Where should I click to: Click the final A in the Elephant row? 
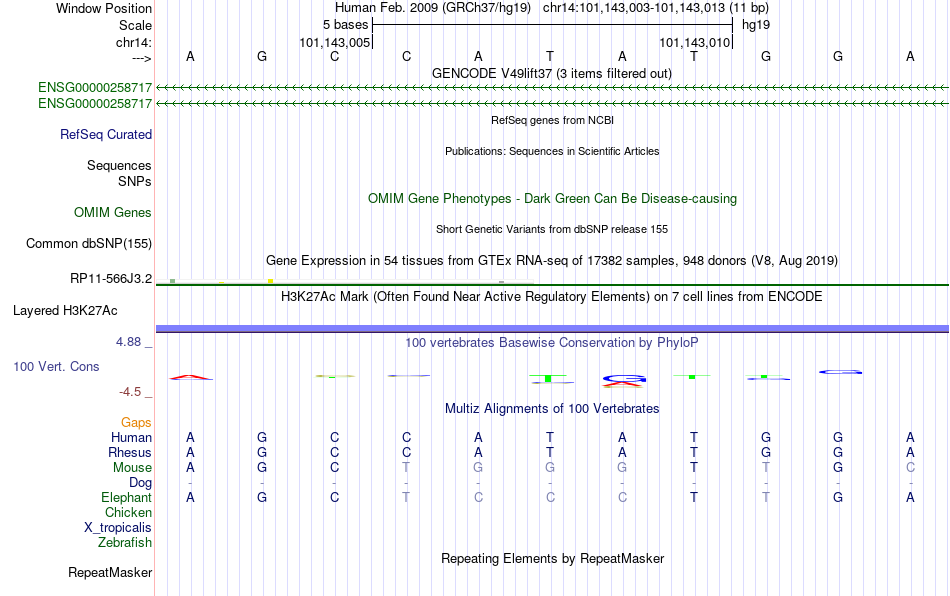click(910, 497)
